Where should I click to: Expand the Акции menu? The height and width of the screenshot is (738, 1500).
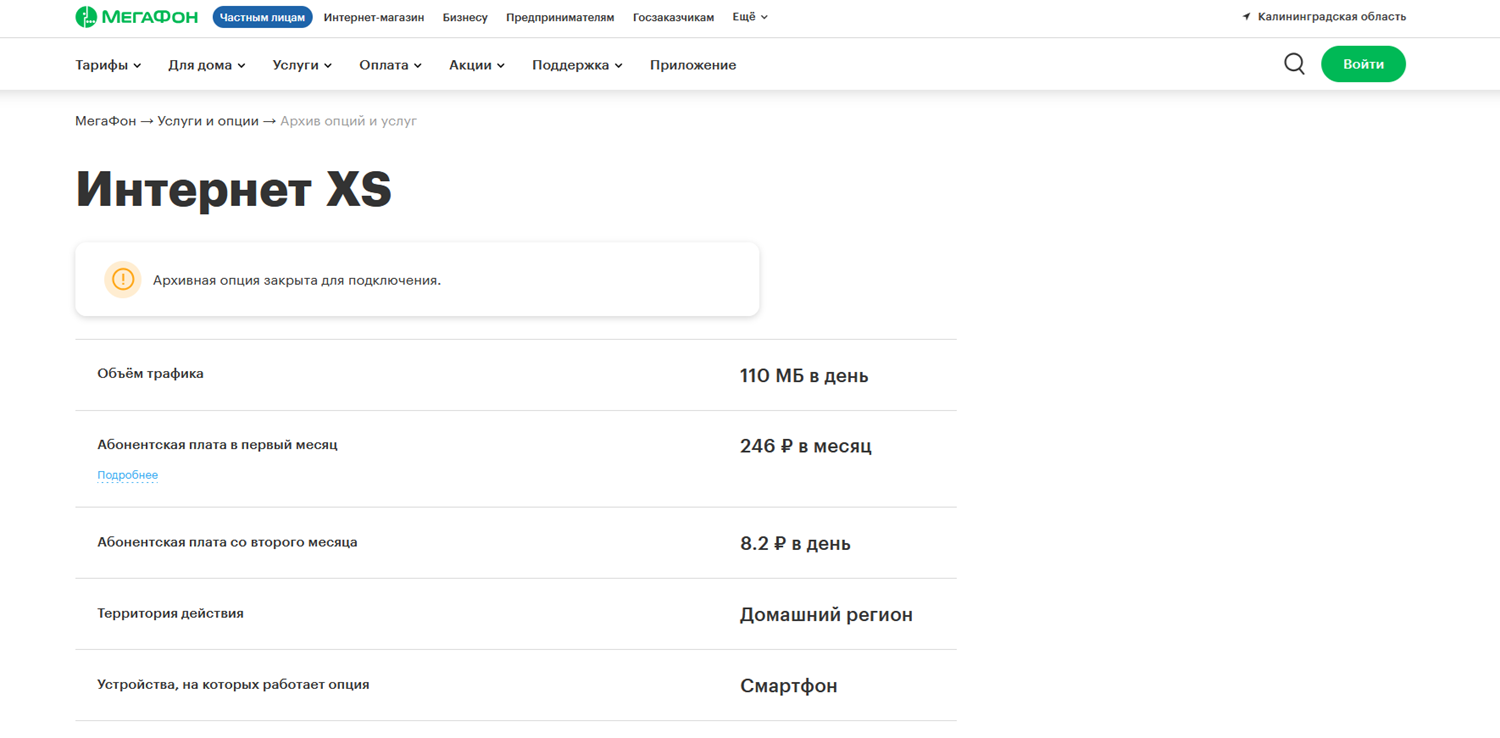coord(477,65)
